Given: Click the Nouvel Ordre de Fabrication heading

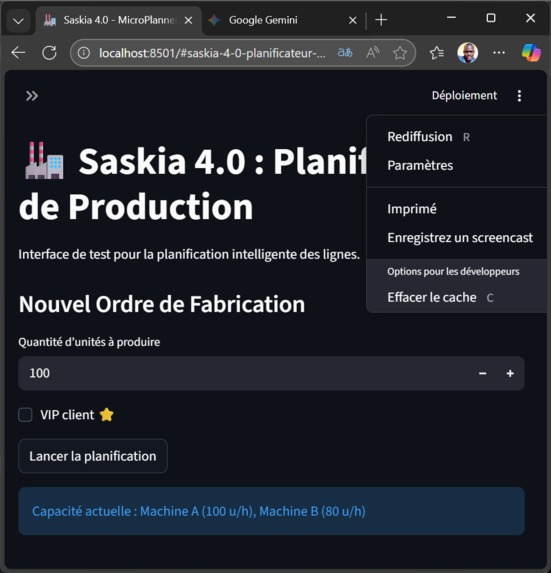Looking at the screenshot, I should pyautogui.click(x=162, y=304).
